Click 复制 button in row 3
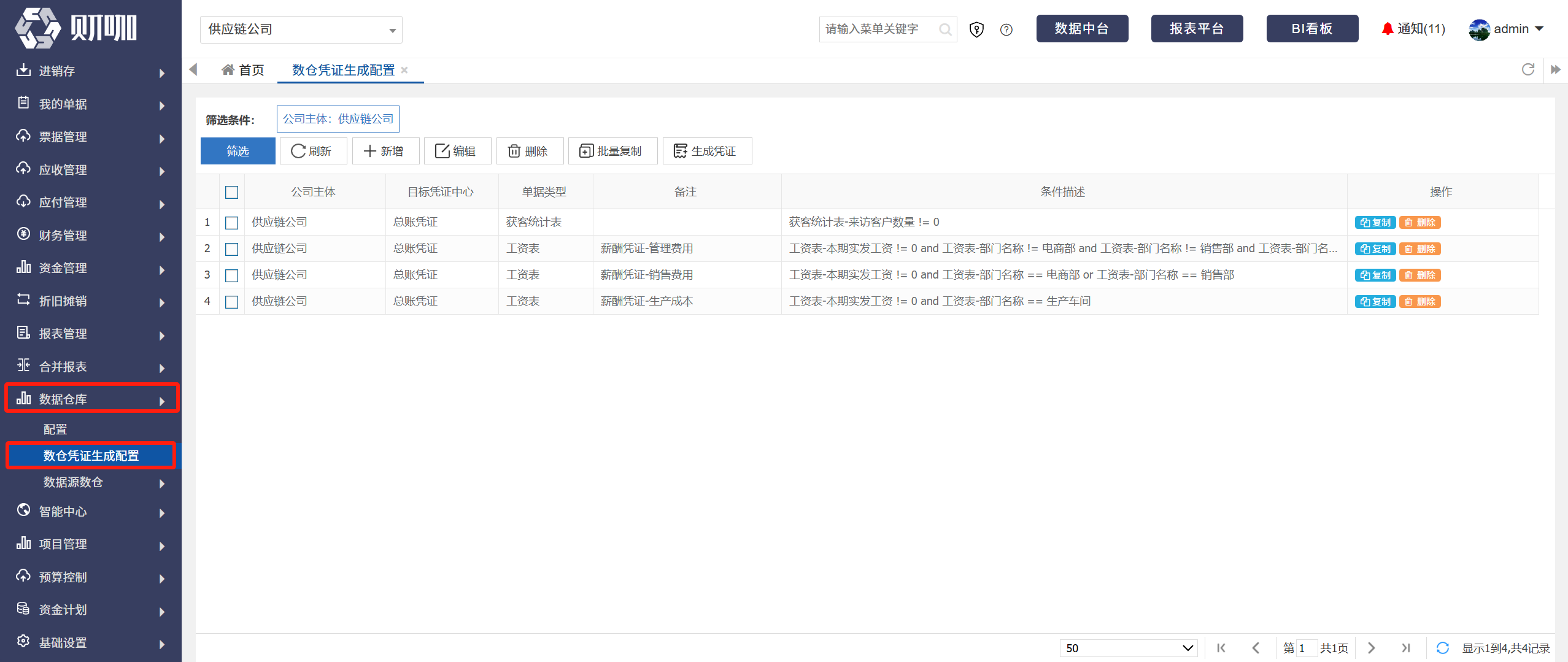This screenshot has width=1568, height=662. pyautogui.click(x=1375, y=275)
